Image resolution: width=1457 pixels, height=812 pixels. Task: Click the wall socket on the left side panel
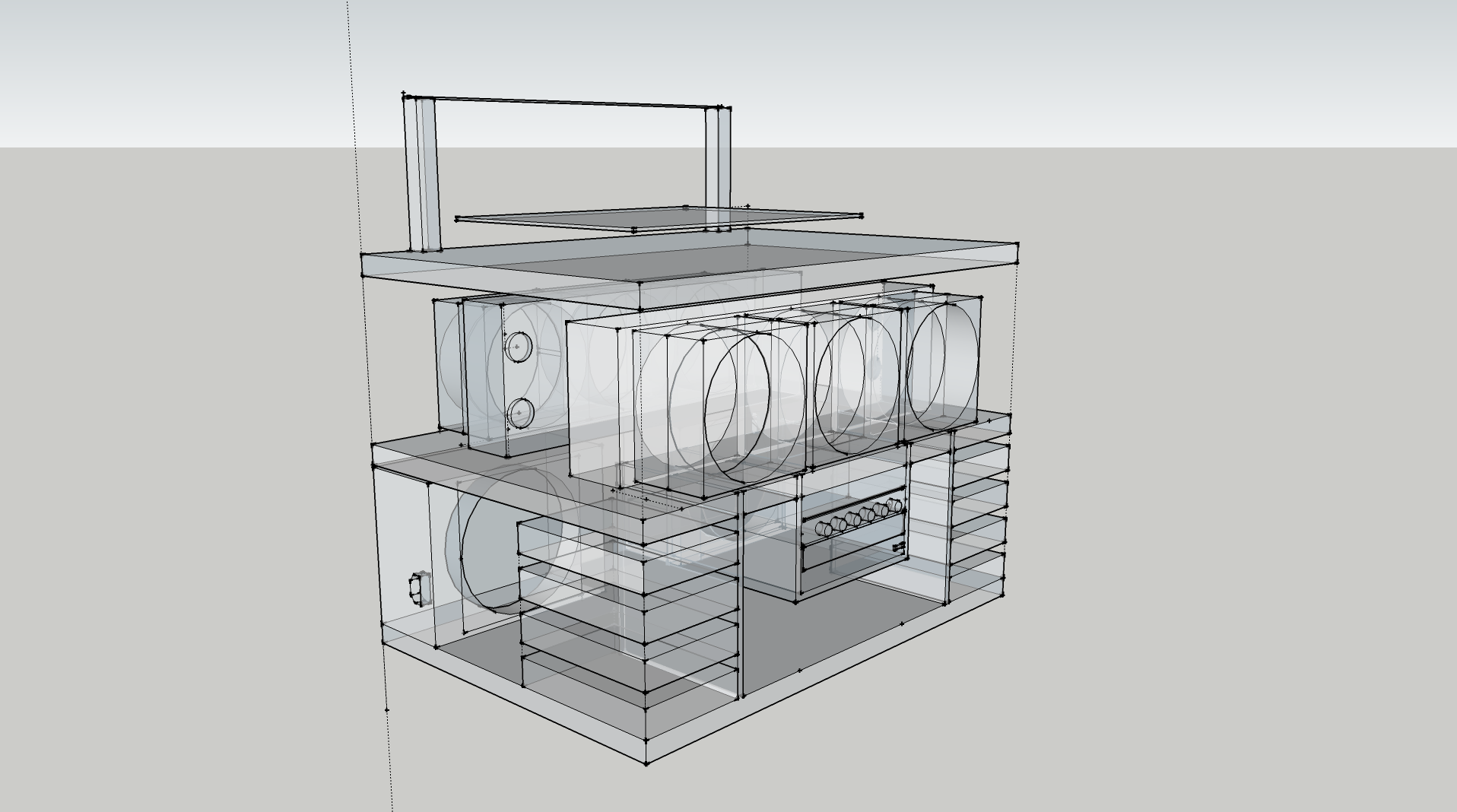[419, 590]
